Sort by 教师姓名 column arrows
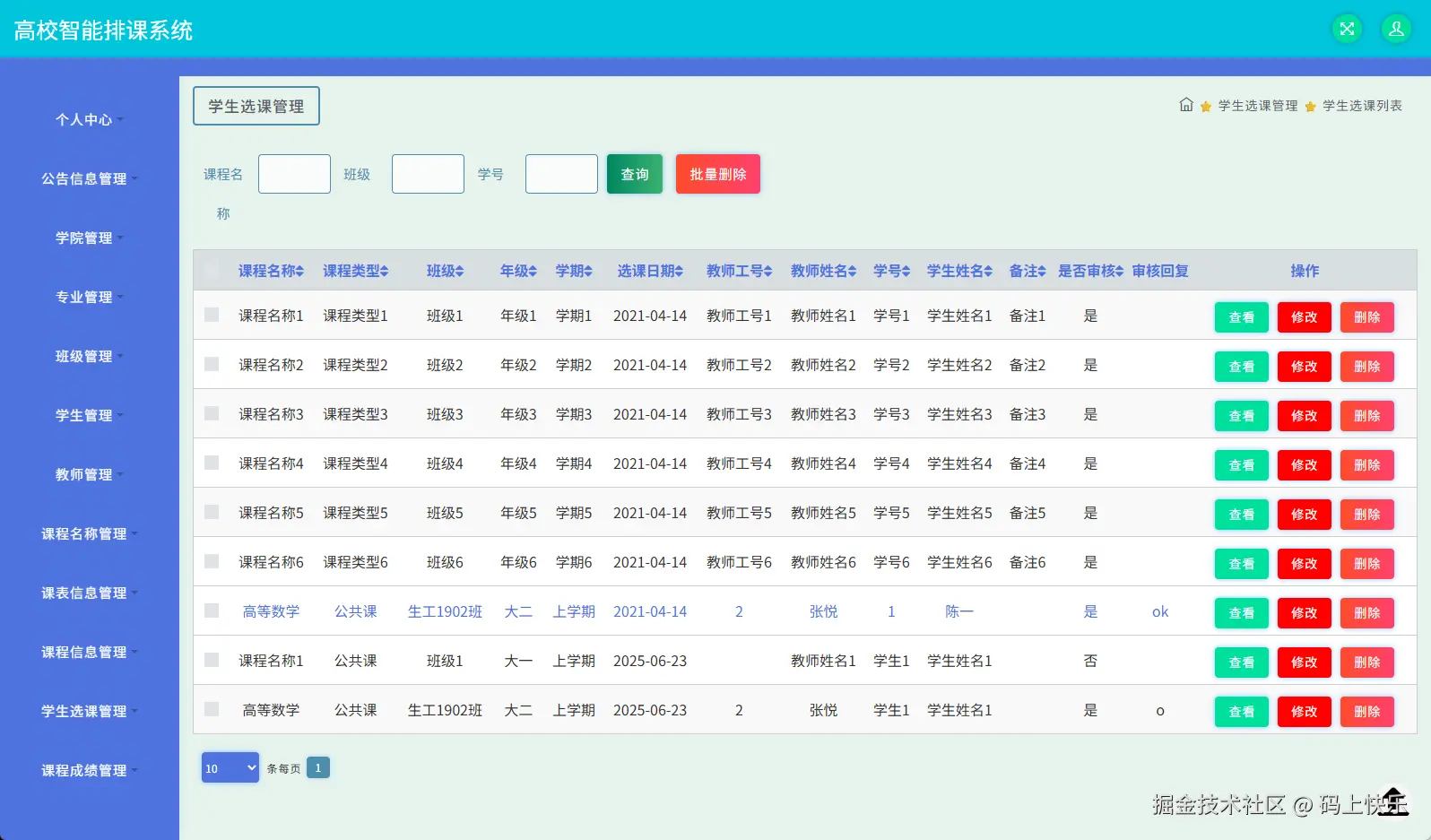The image size is (1431, 840). 853,271
